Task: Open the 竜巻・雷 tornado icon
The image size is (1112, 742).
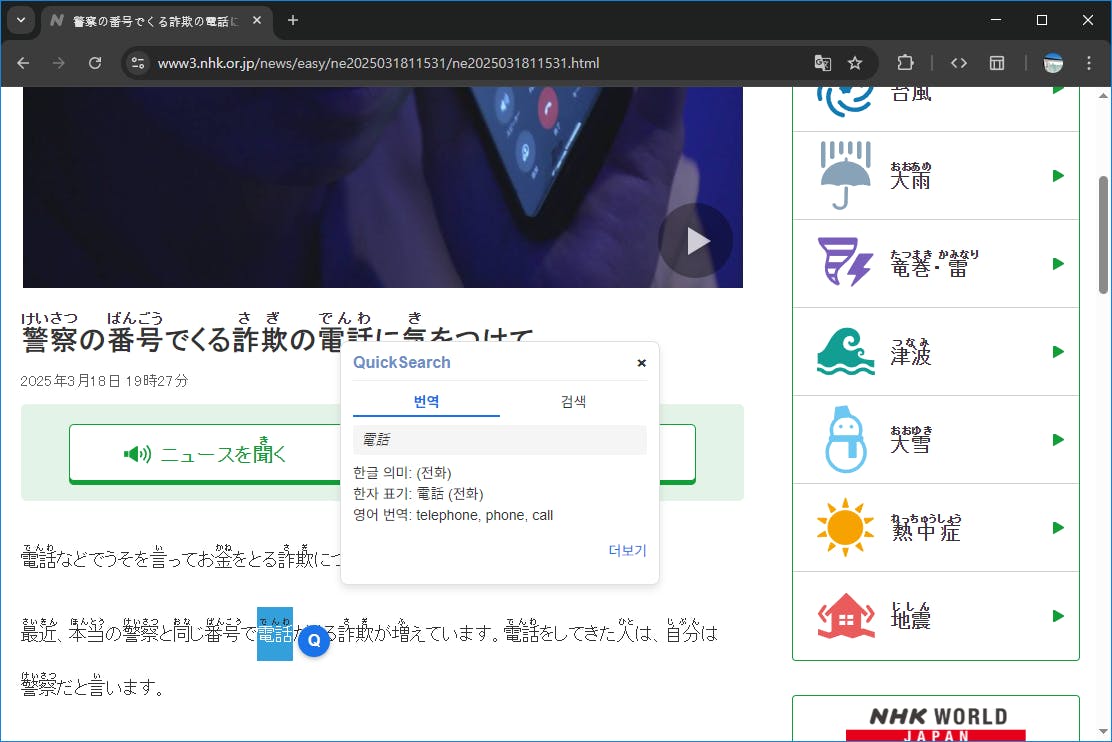Action: 844,262
